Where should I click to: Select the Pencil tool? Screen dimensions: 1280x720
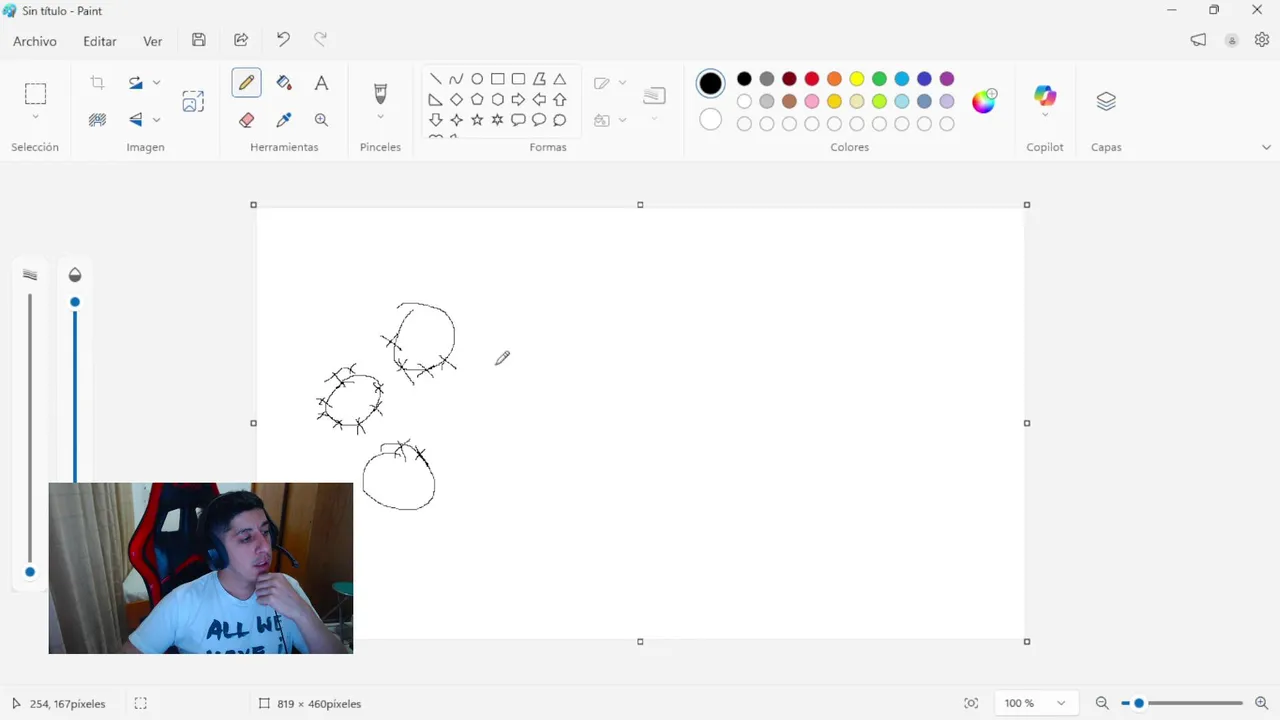click(x=246, y=83)
